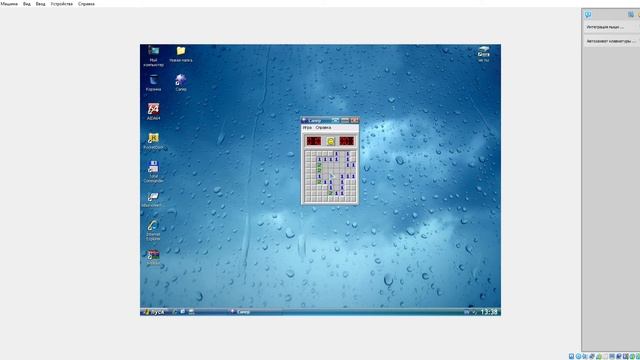Select the desktop icon above Internet Explorer
The height and width of the screenshot is (360, 640).
pyautogui.click(x=153, y=200)
